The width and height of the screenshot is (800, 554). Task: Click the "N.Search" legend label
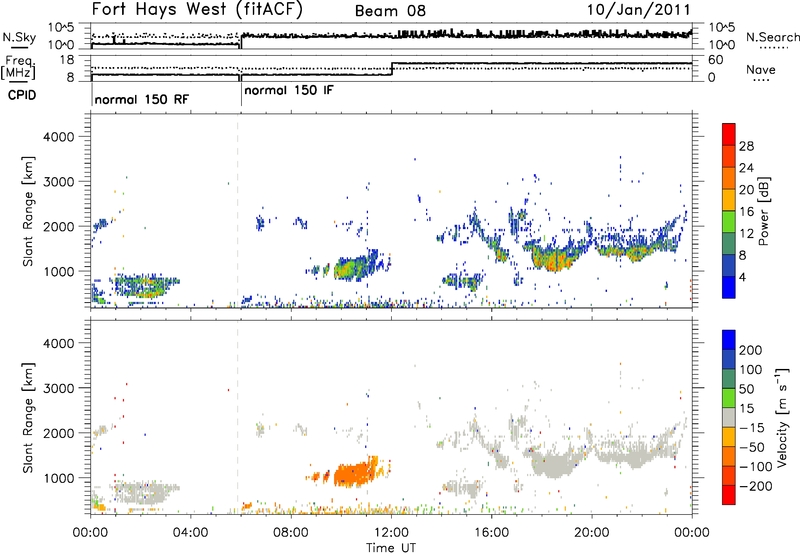tap(772, 37)
